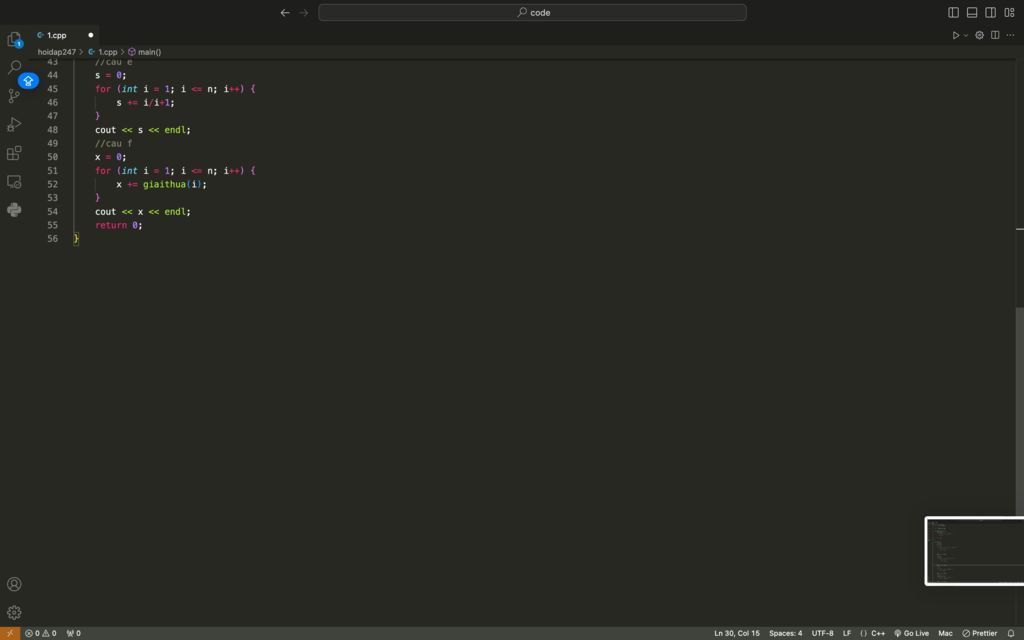Open the Source Control view

[x=14, y=96]
